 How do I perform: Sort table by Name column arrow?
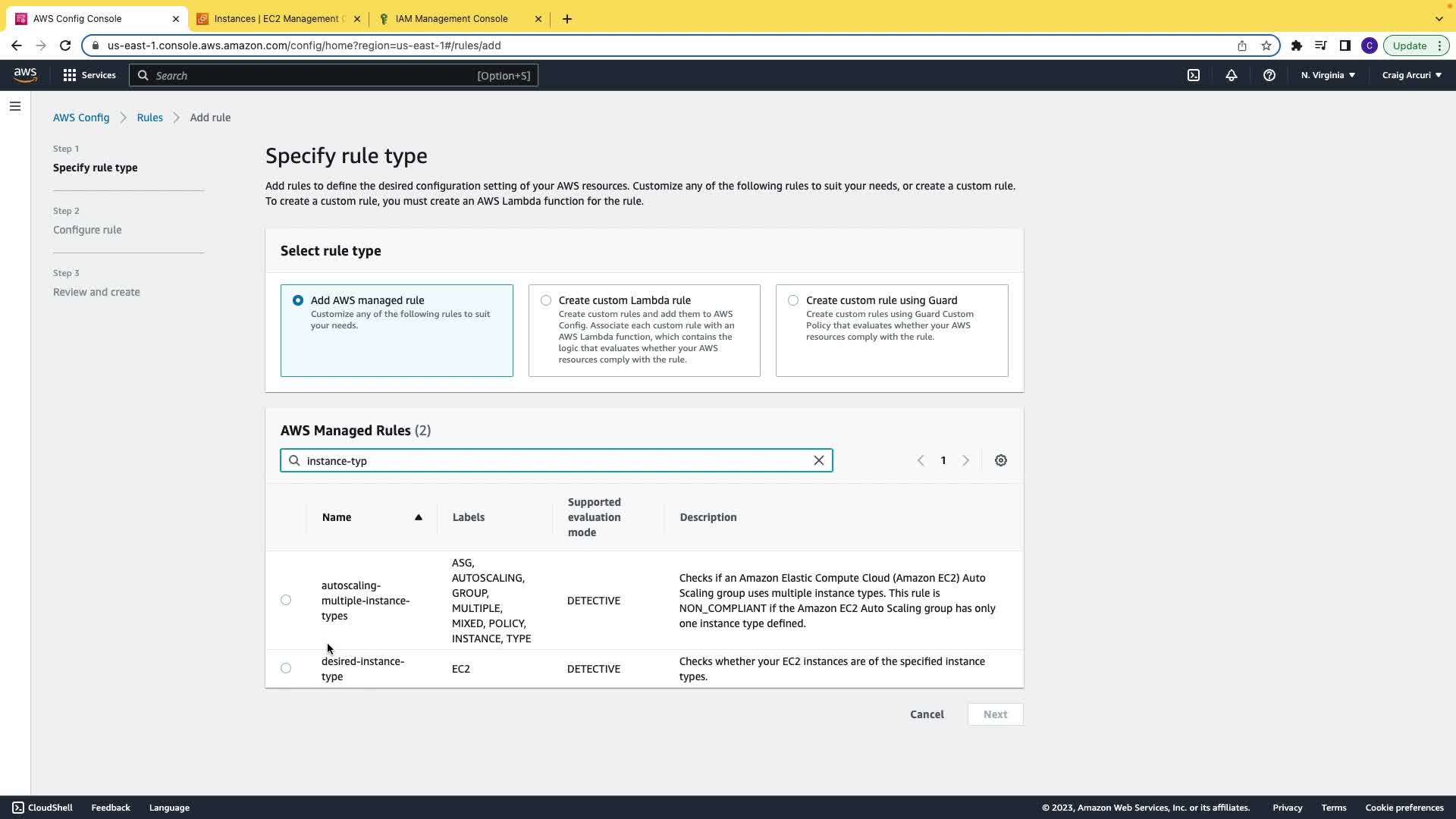coord(418,517)
